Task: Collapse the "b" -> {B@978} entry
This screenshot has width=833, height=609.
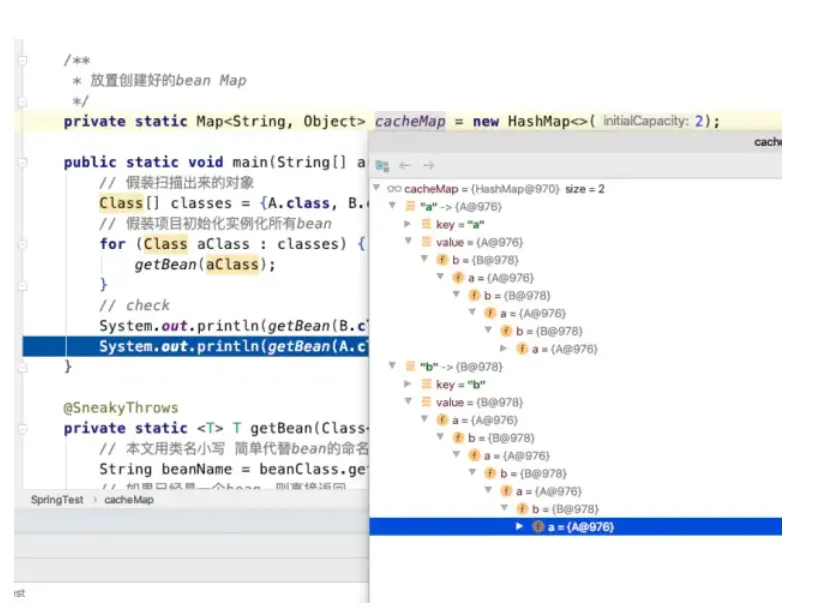Action: pyautogui.click(x=393, y=366)
